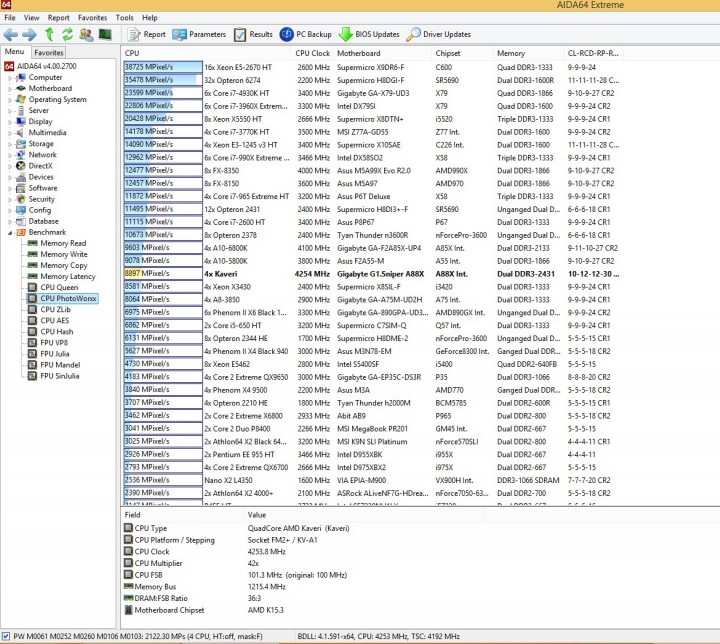Open Driver Updates from toolbar

tap(439, 34)
